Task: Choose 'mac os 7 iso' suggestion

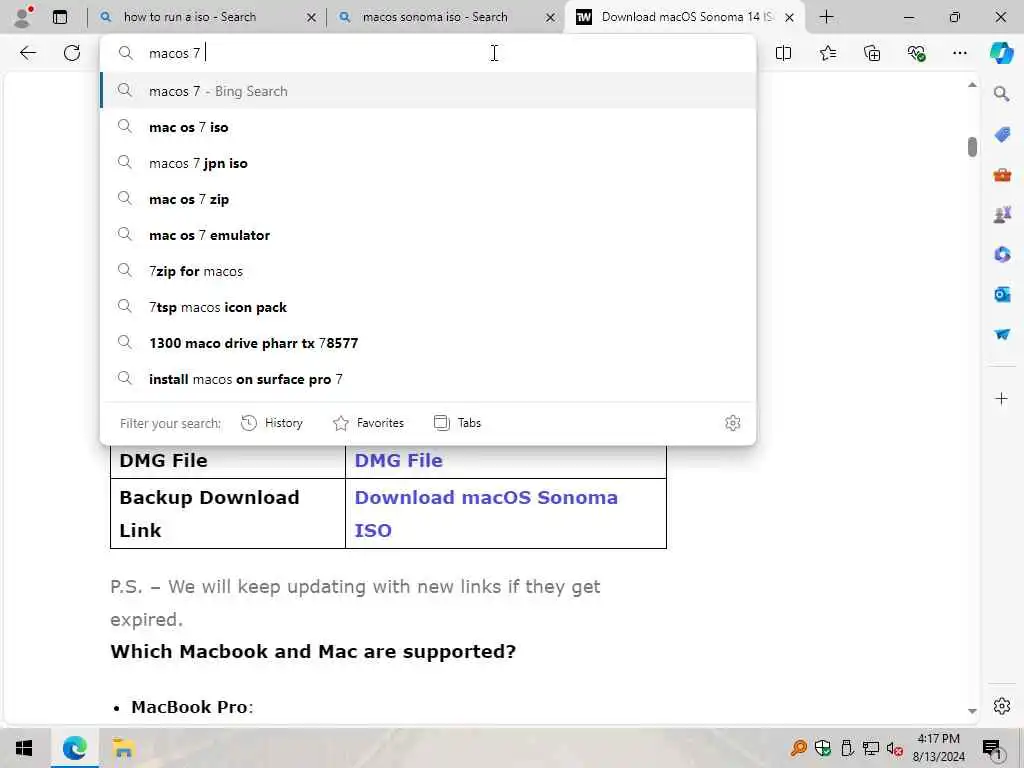Action: (428, 127)
